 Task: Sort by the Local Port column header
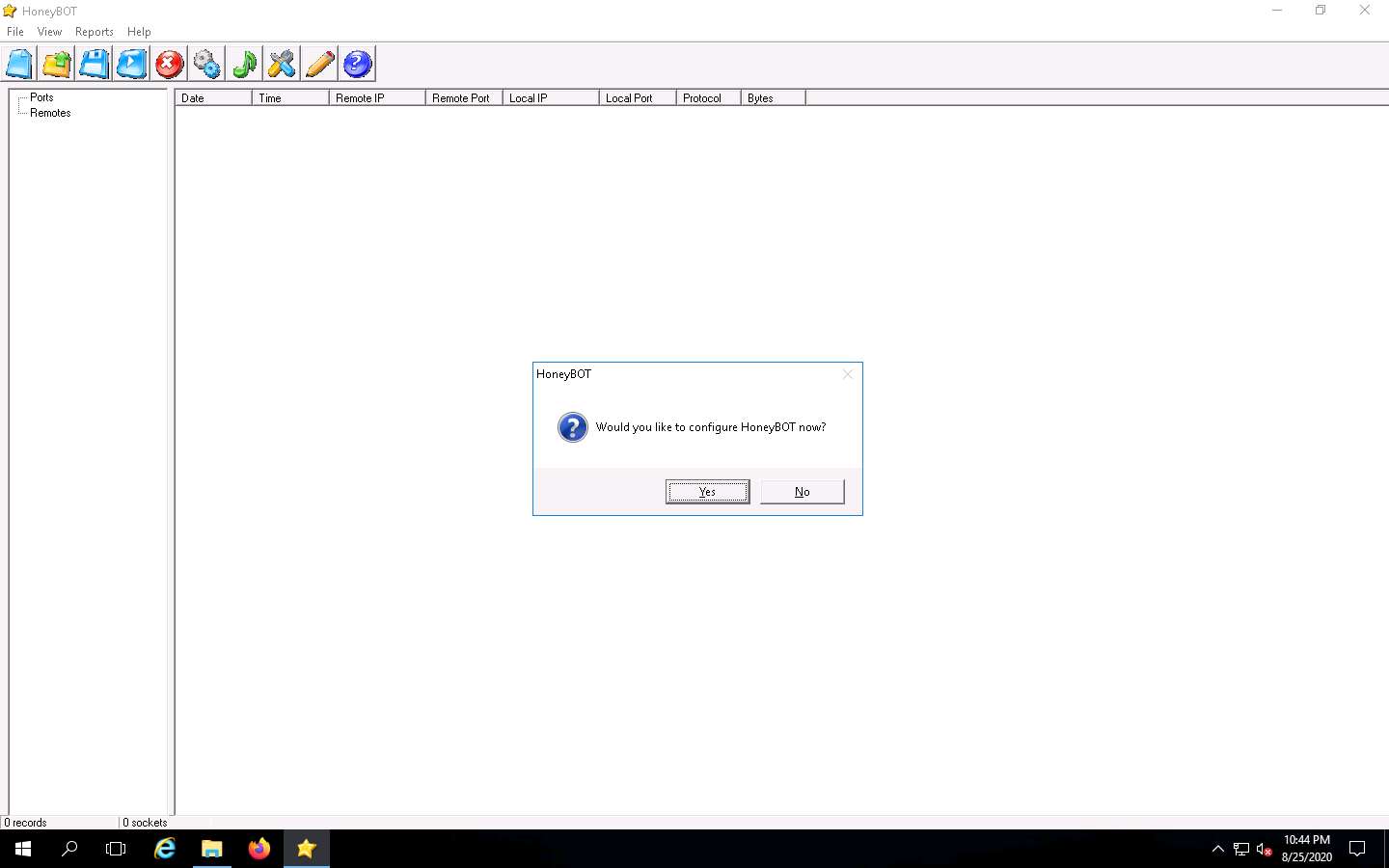click(x=638, y=98)
